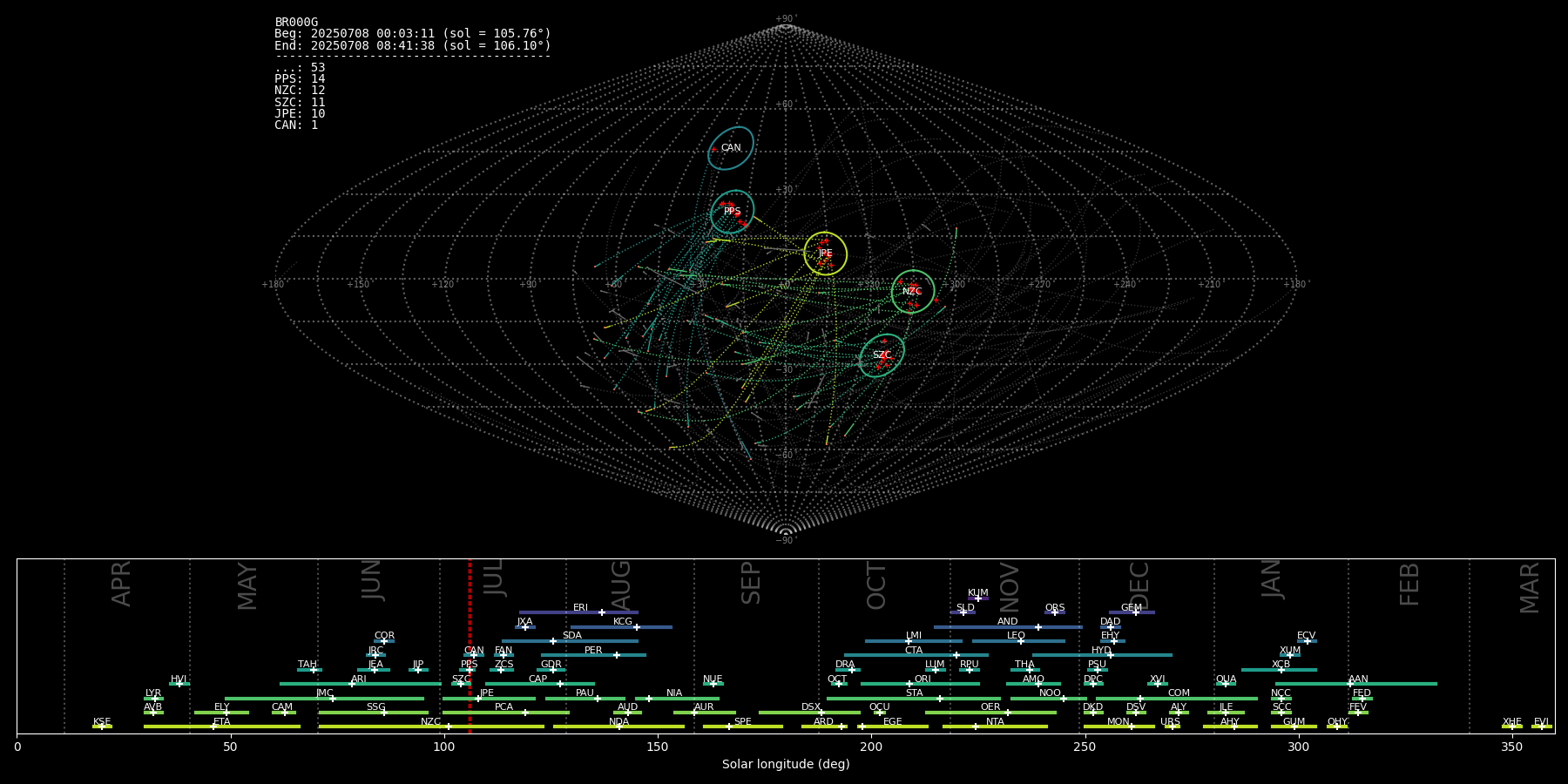
Task: Click the LMI shower bar label
Action: [x=913, y=636]
